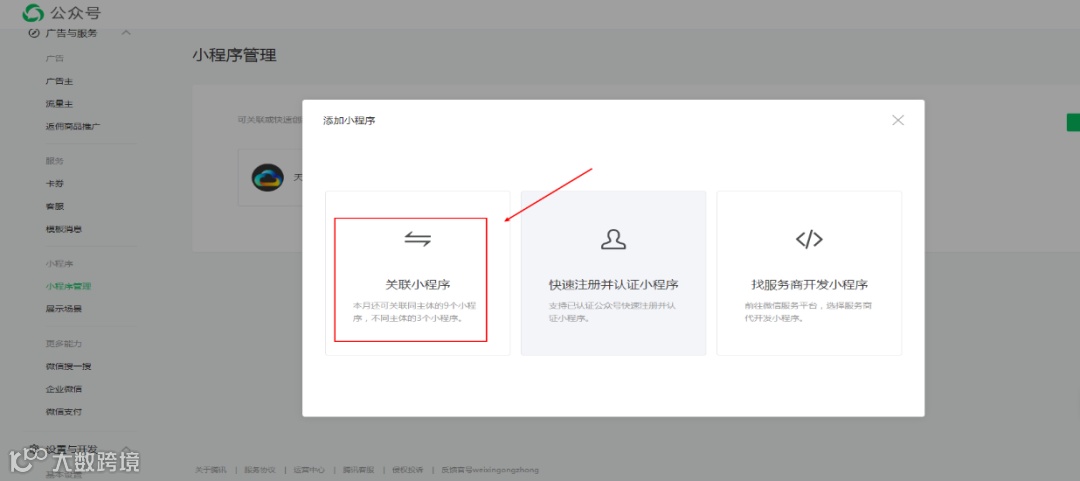The width and height of the screenshot is (1080, 481).
Task: Click the code brackets icon for 找服务商开发小程序
Action: pyautogui.click(x=809, y=239)
